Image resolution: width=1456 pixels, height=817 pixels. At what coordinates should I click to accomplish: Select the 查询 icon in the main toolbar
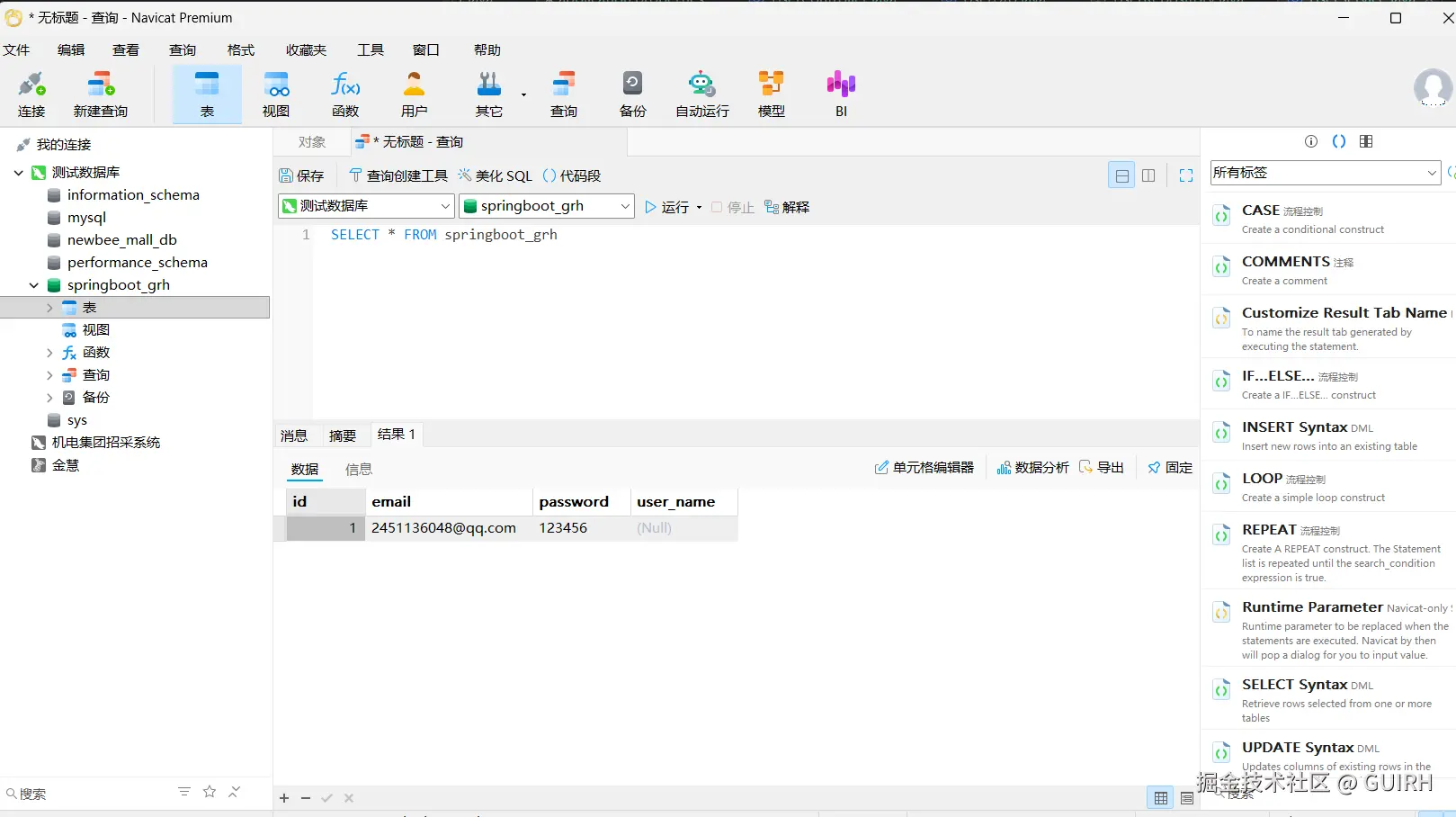point(564,94)
